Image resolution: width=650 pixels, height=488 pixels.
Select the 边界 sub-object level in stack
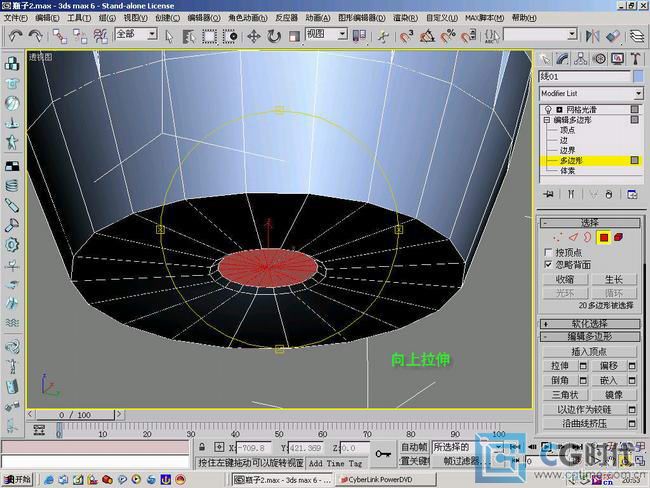pos(567,150)
